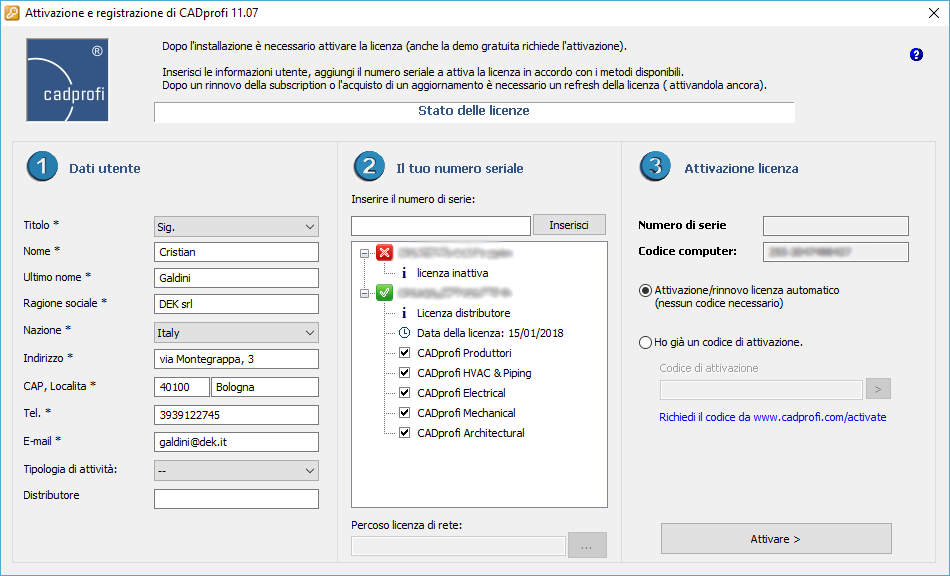950x576 pixels.
Task: Click the Codice di attivazione input field
Action: click(761, 389)
